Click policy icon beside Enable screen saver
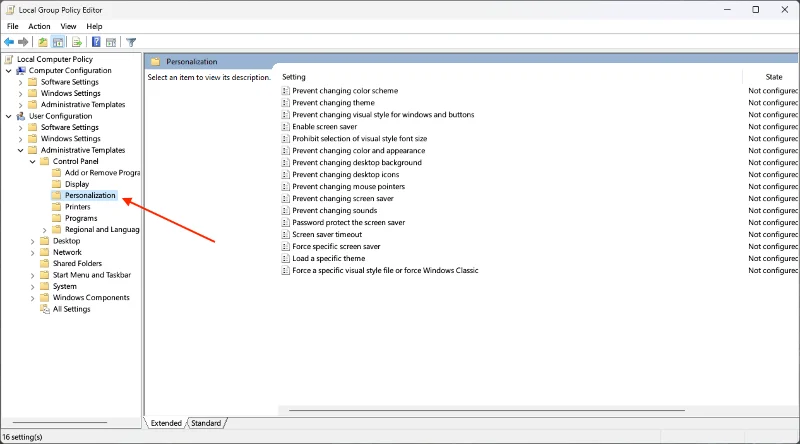 click(286, 127)
